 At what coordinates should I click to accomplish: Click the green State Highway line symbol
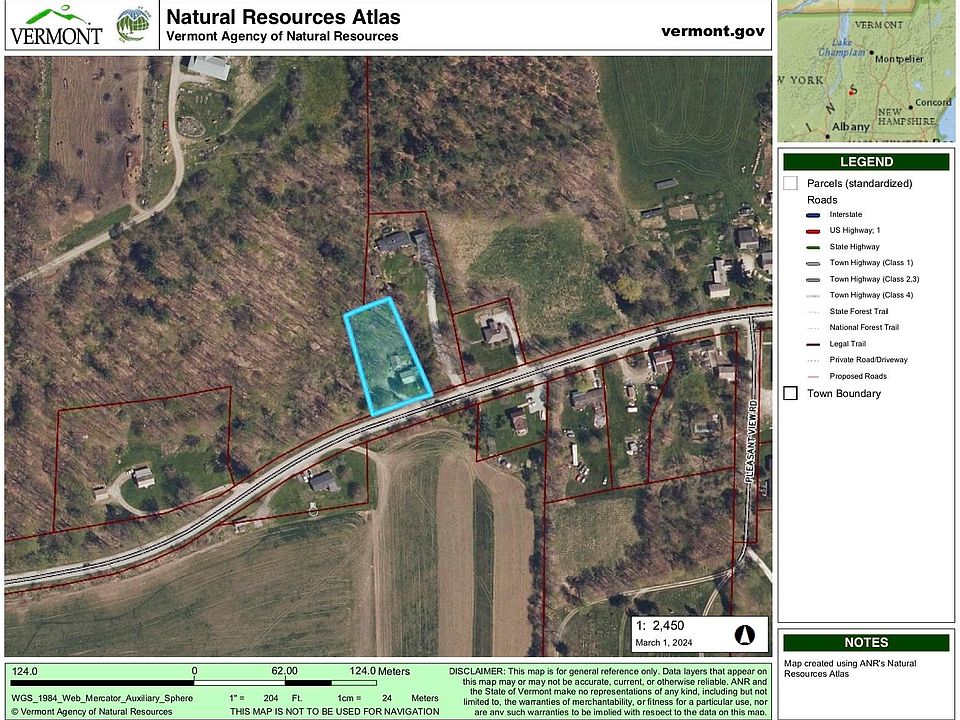point(813,247)
